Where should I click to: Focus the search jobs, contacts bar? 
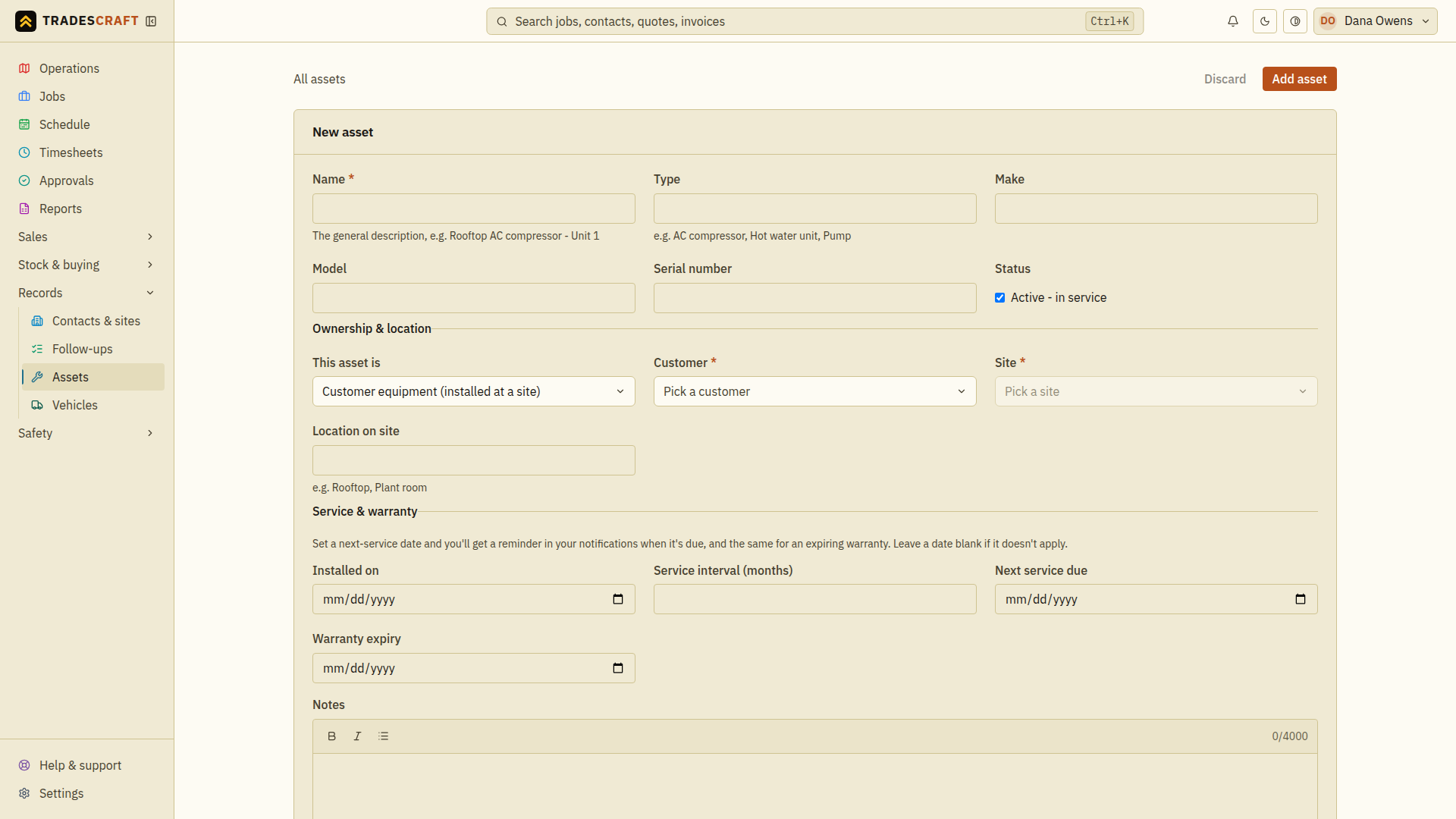pyautogui.click(x=815, y=21)
